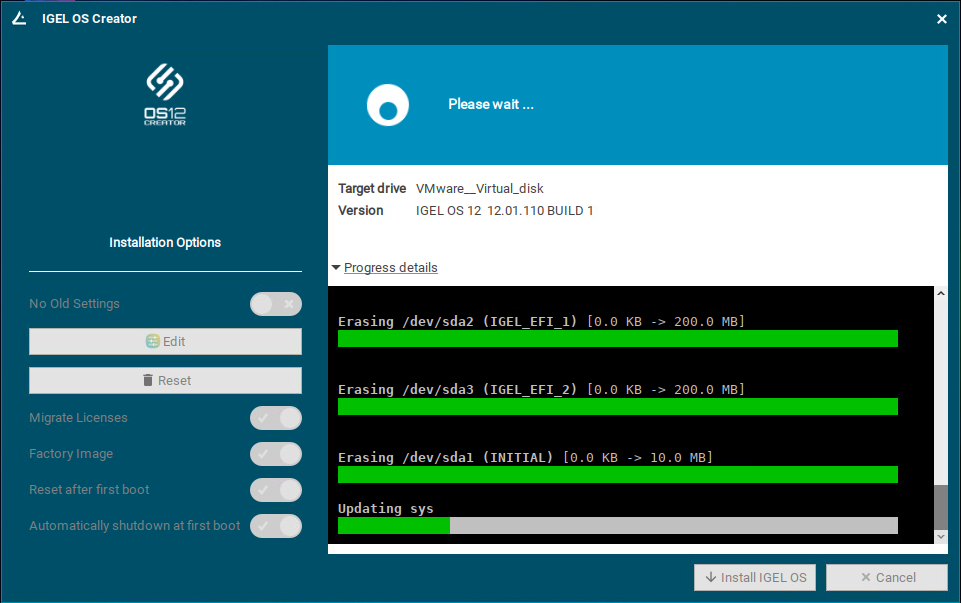Toggle the Factory Image switch
The width and height of the screenshot is (961, 603).
point(276,454)
